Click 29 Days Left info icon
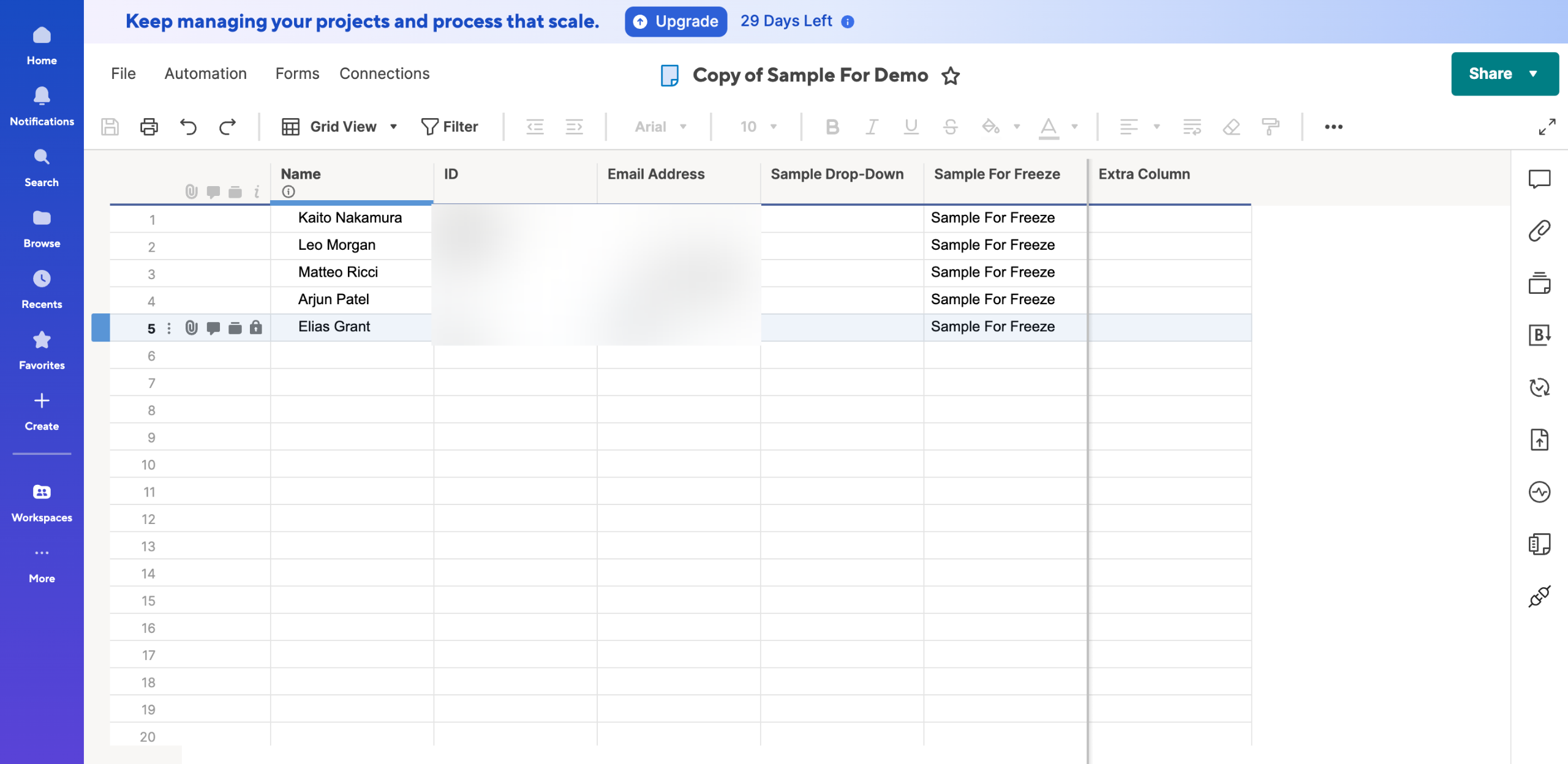The height and width of the screenshot is (764, 1568). [848, 22]
